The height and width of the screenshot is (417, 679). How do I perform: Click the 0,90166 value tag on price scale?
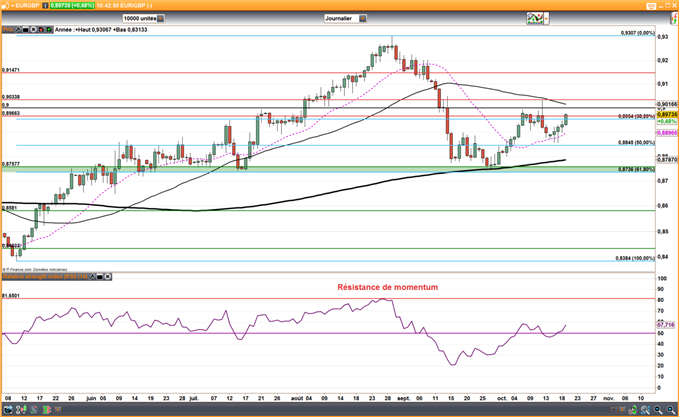point(667,104)
